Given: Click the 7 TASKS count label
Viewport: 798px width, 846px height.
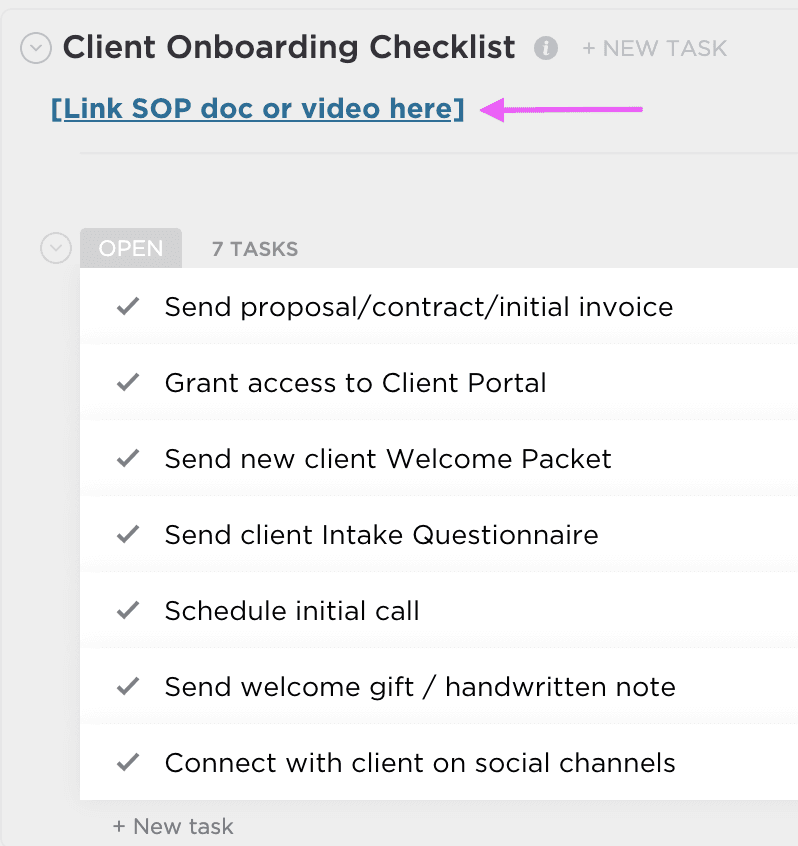Looking at the screenshot, I should (255, 249).
